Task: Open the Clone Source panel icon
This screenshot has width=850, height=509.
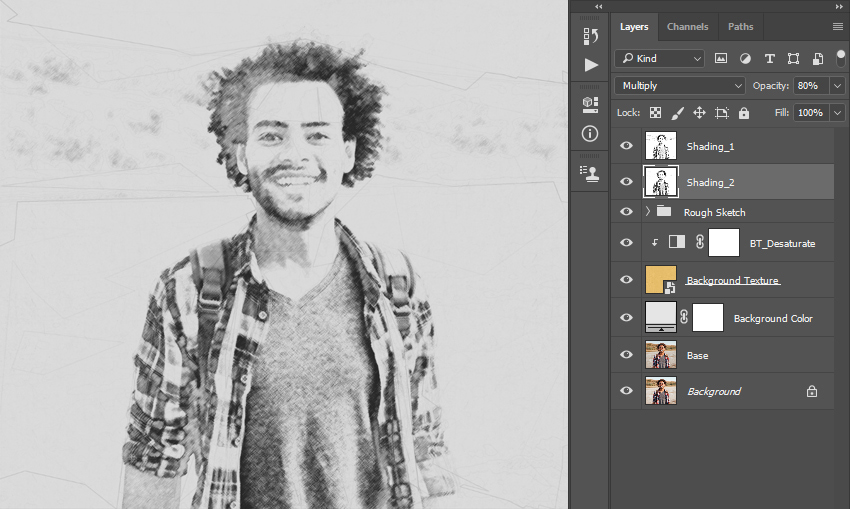Action: point(589,173)
